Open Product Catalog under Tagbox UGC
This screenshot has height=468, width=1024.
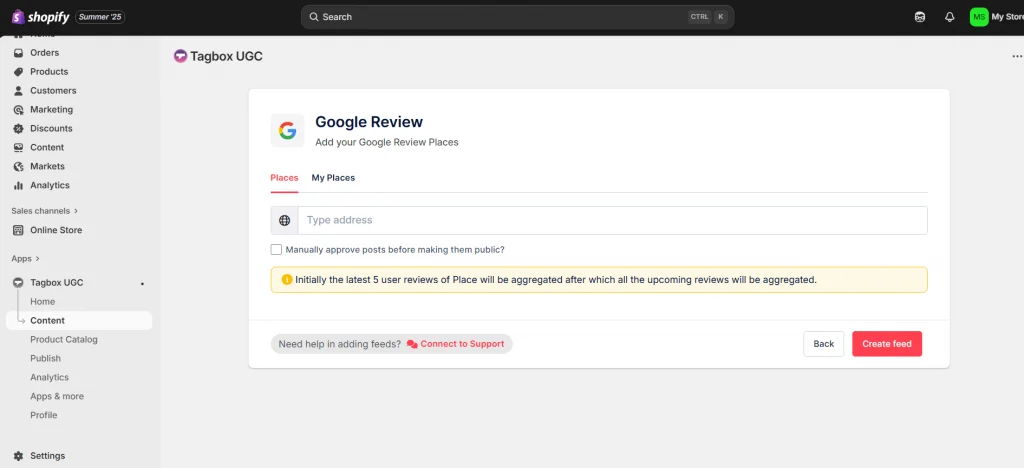(x=64, y=339)
